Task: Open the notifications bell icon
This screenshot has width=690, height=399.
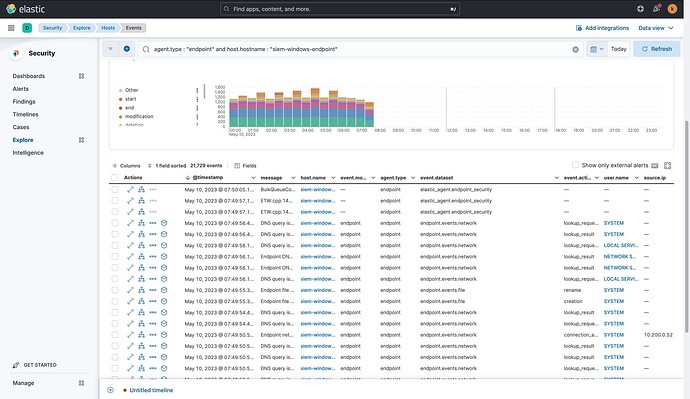Action: [x=657, y=8]
